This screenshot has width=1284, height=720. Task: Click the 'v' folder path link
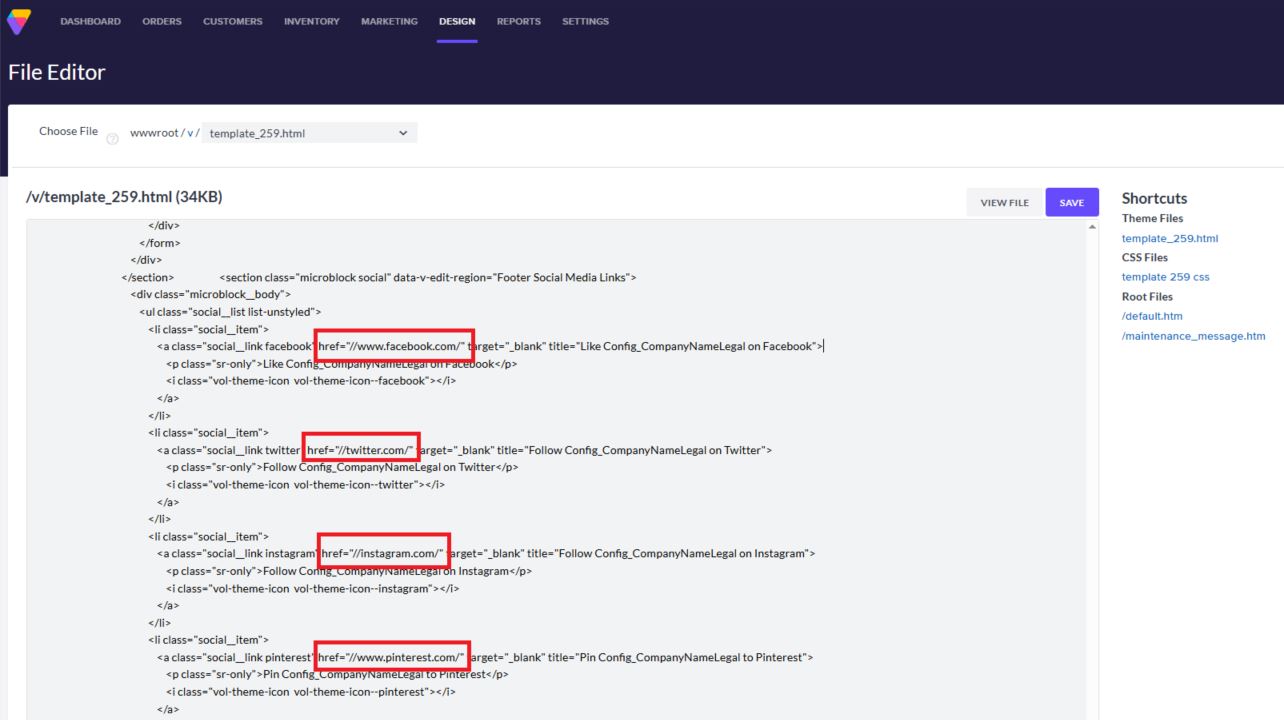click(190, 133)
